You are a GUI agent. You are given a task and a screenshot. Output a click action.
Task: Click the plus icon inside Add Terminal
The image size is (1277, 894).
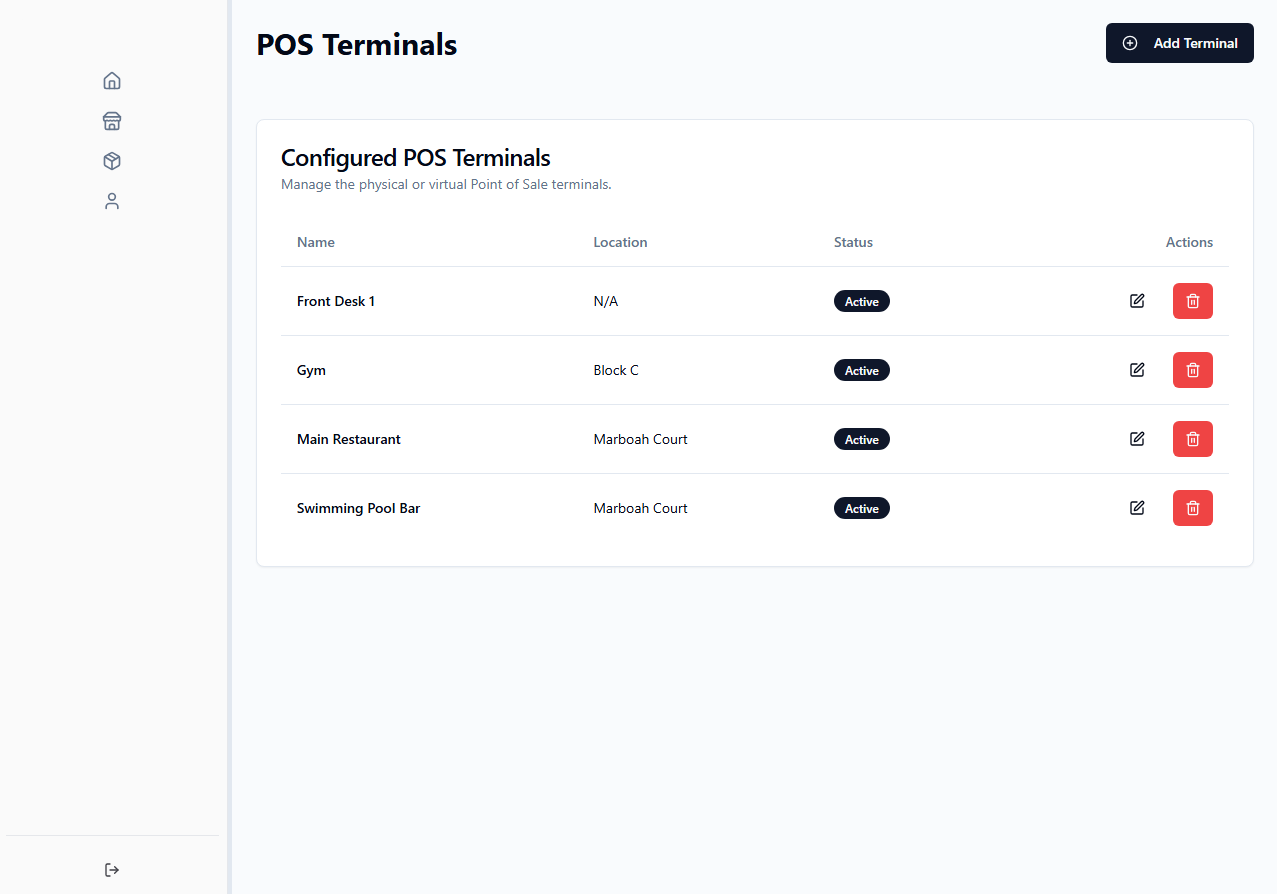1130,43
